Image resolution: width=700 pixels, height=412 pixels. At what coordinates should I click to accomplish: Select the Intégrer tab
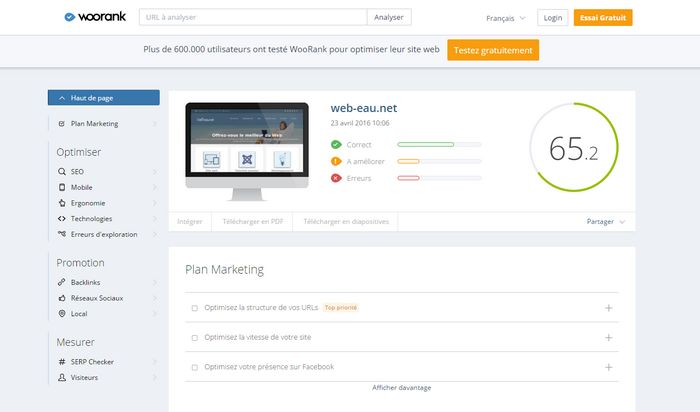[190, 221]
